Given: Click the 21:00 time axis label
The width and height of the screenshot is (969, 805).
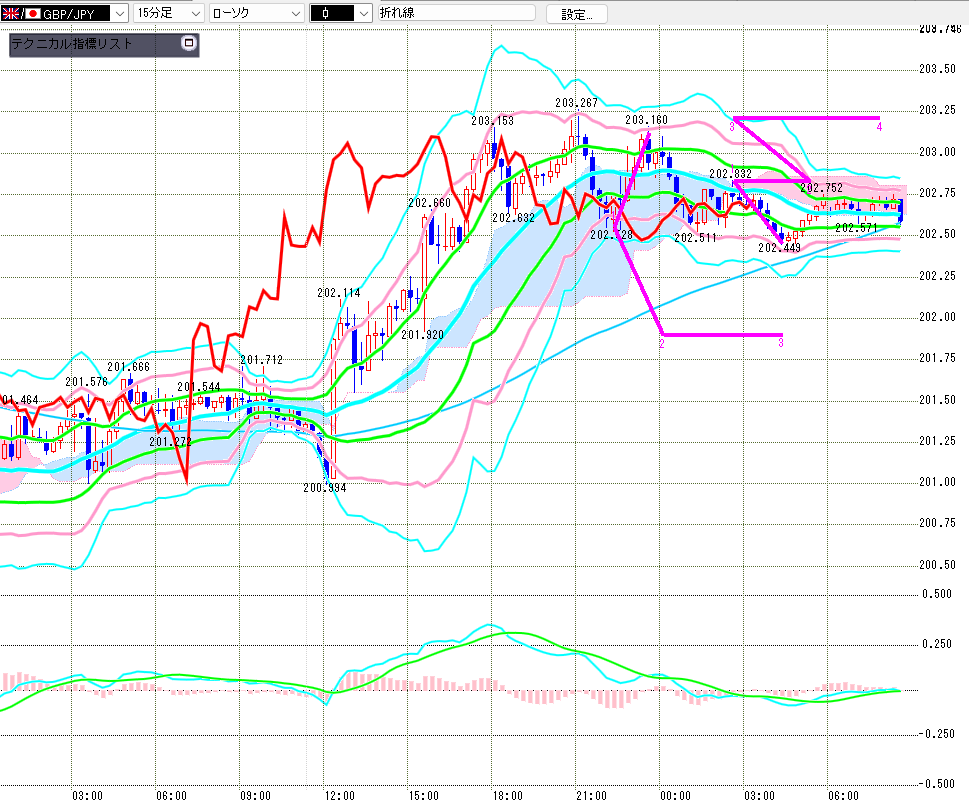Looking at the screenshot, I should point(591,795).
